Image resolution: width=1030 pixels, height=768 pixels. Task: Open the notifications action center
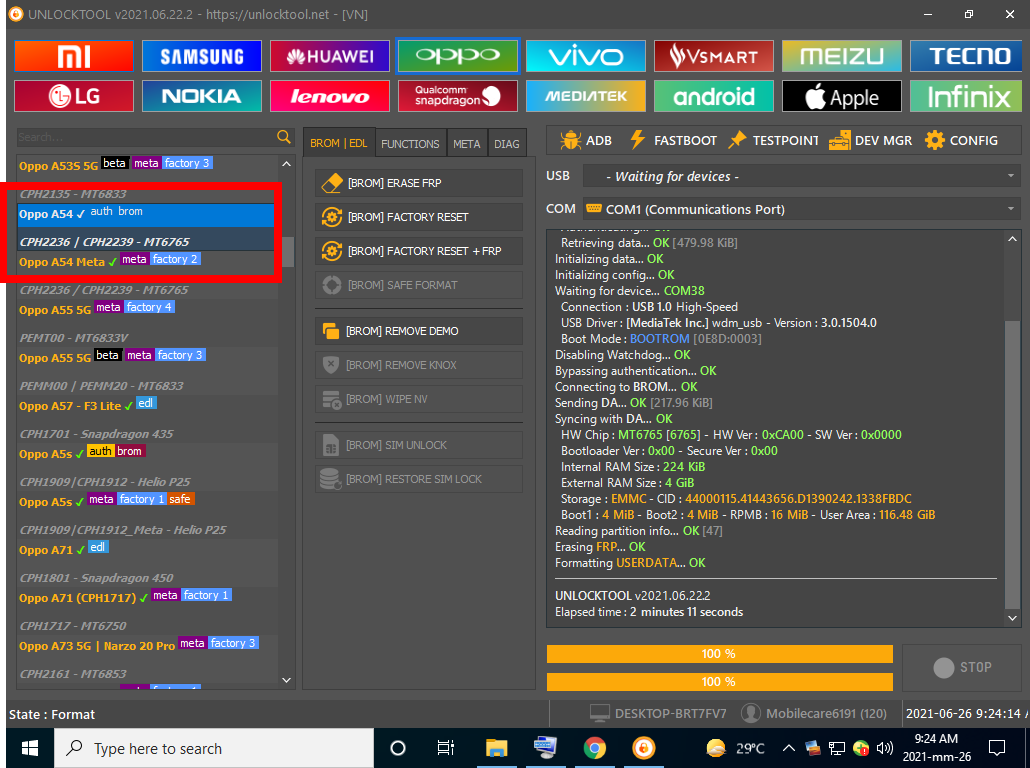(x=997, y=748)
